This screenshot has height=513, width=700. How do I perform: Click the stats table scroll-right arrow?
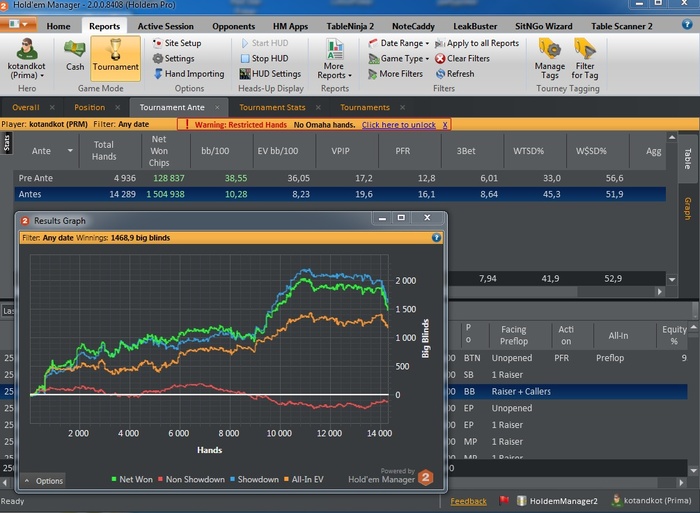pos(660,292)
